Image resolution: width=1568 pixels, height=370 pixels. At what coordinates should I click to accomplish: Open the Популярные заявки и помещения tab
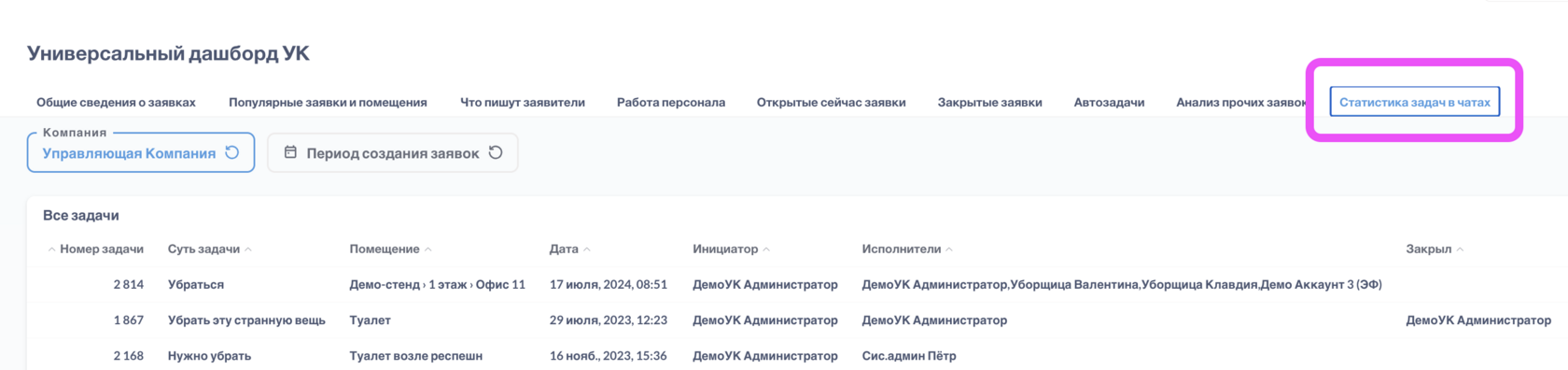[x=328, y=103]
